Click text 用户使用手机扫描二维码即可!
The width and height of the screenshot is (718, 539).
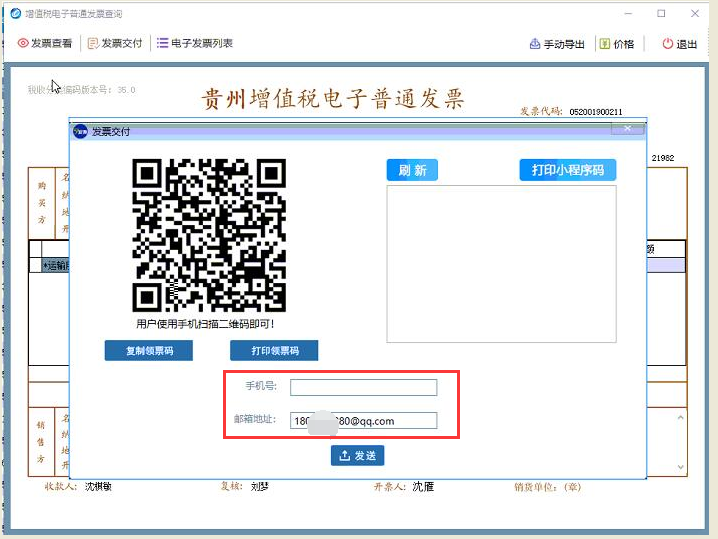pyautogui.click(x=205, y=324)
